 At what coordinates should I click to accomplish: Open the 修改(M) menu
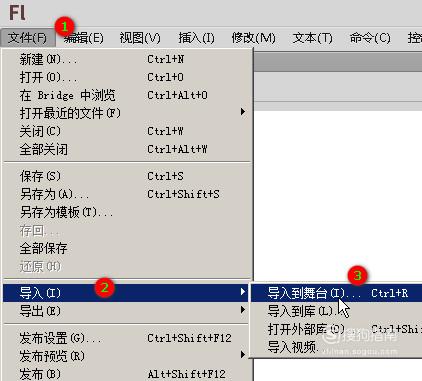[253, 38]
